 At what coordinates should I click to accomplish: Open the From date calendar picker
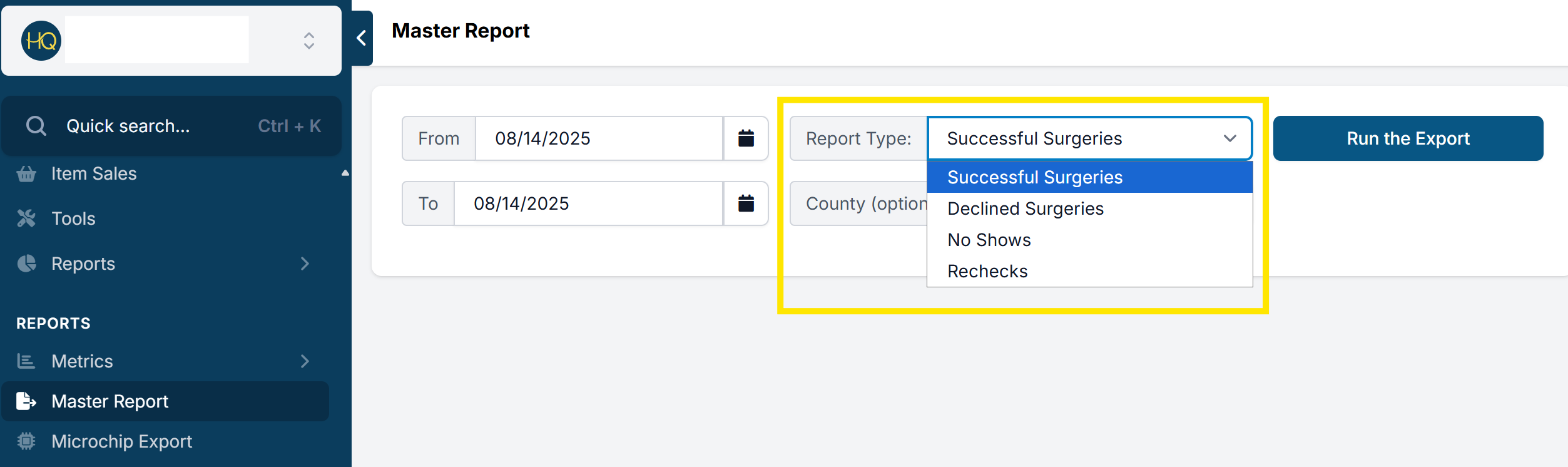[746, 138]
